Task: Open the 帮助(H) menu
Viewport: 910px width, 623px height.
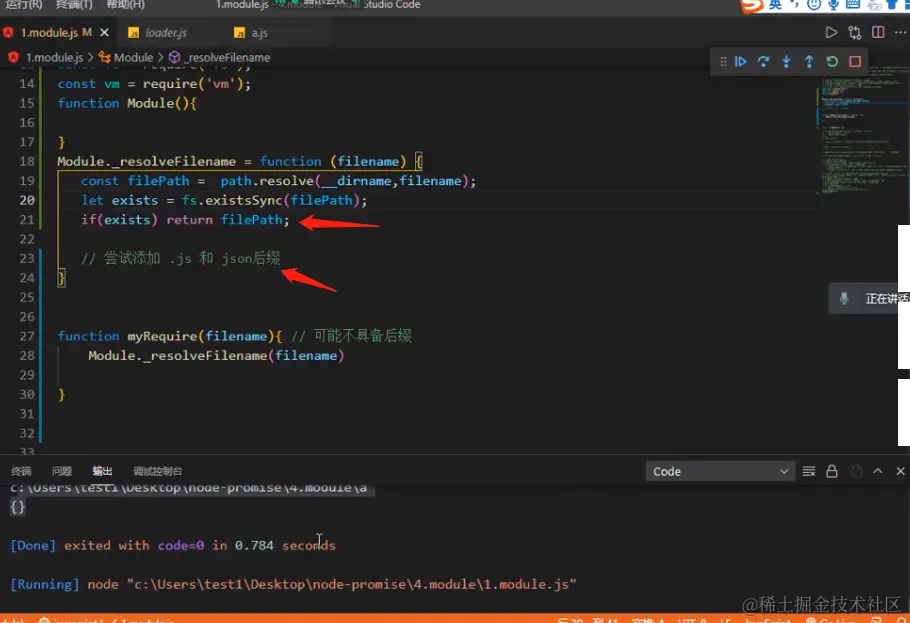Action: point(125,5)
